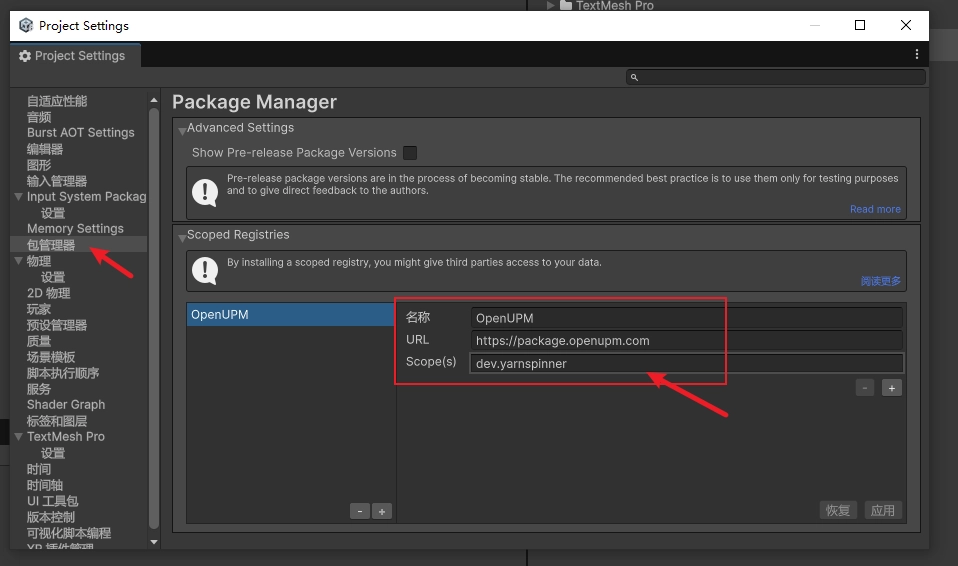Image resolution: width=958 pixels, height=566 pixels.
Task: Click the 名称 field containing OpenUPM
Action: pyautogui.click(x=687, y=318)
